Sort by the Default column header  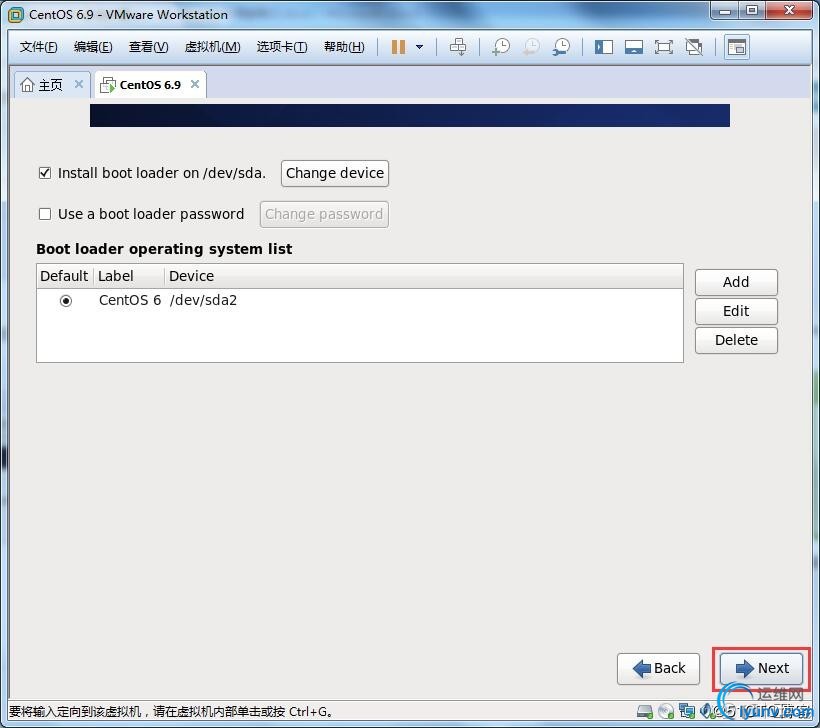click(65, 276)
